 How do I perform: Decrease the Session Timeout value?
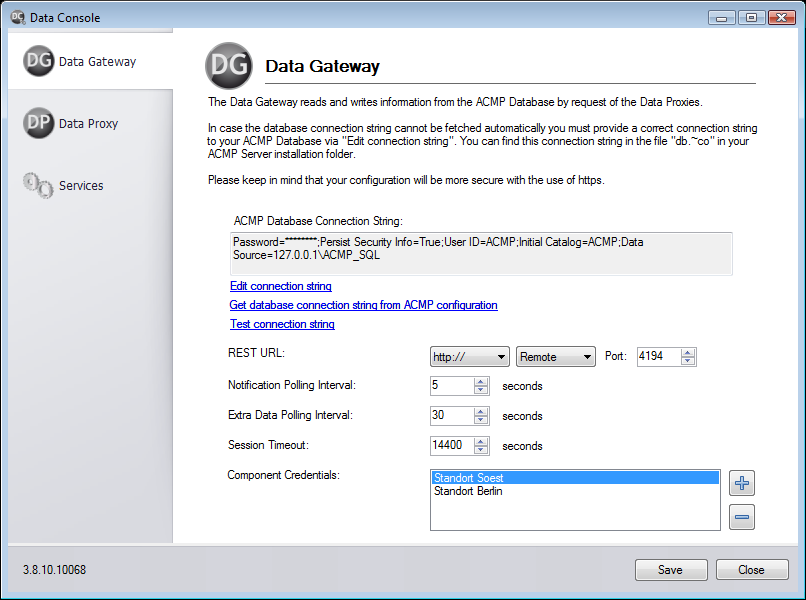coord(481,451)
